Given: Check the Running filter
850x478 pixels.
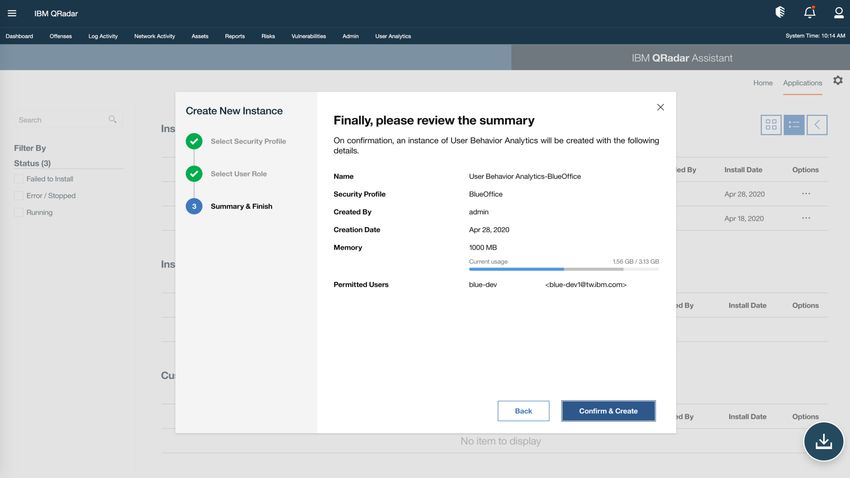Looking at the screenshot, I should coord(19,212).
